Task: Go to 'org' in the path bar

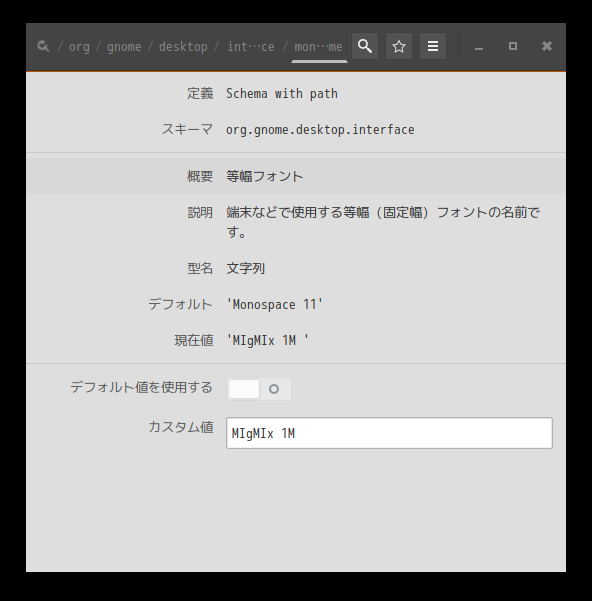Action: coord(79,47)
